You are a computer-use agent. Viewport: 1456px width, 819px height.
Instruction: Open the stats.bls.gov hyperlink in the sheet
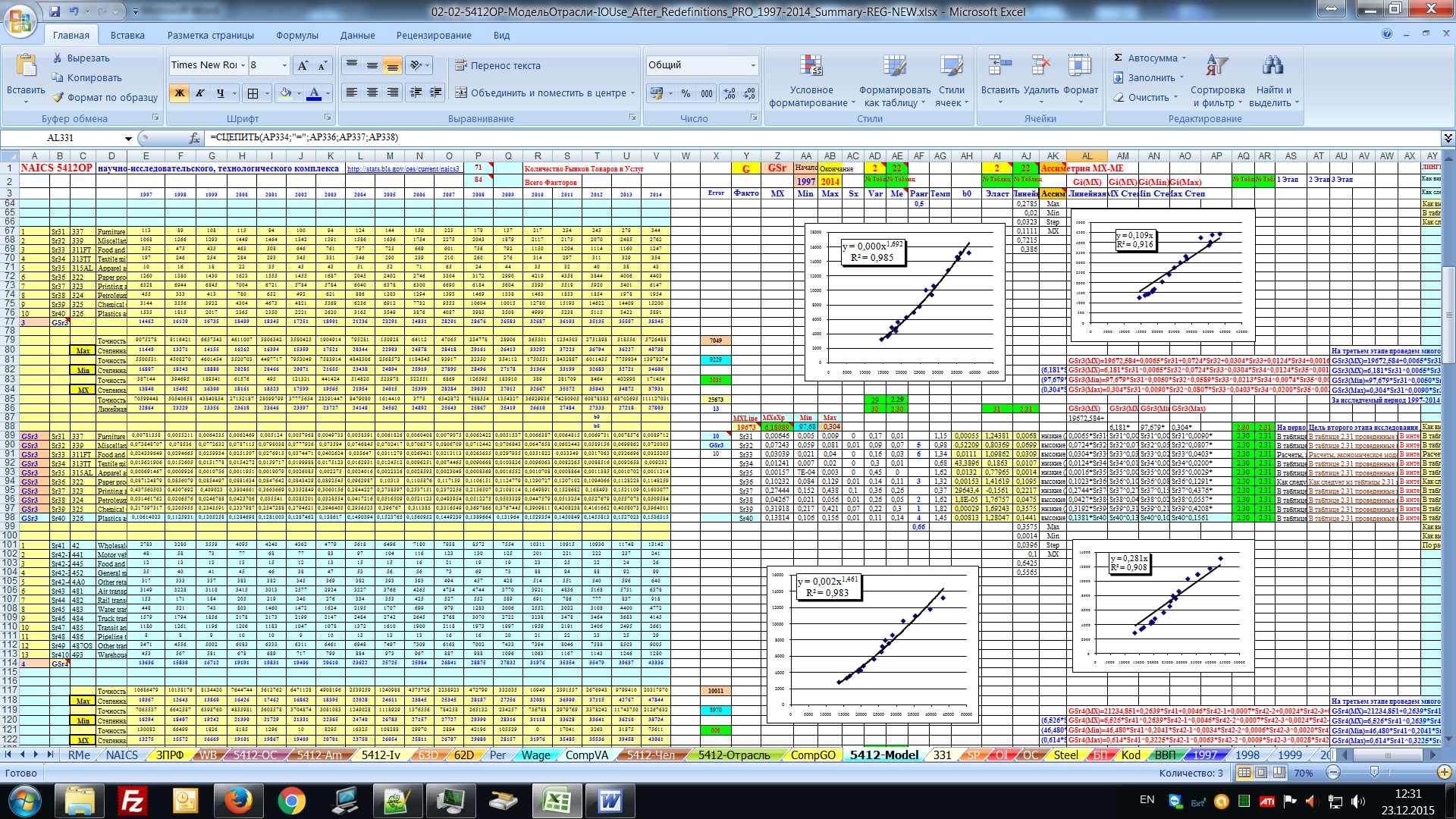pos(403,169)
